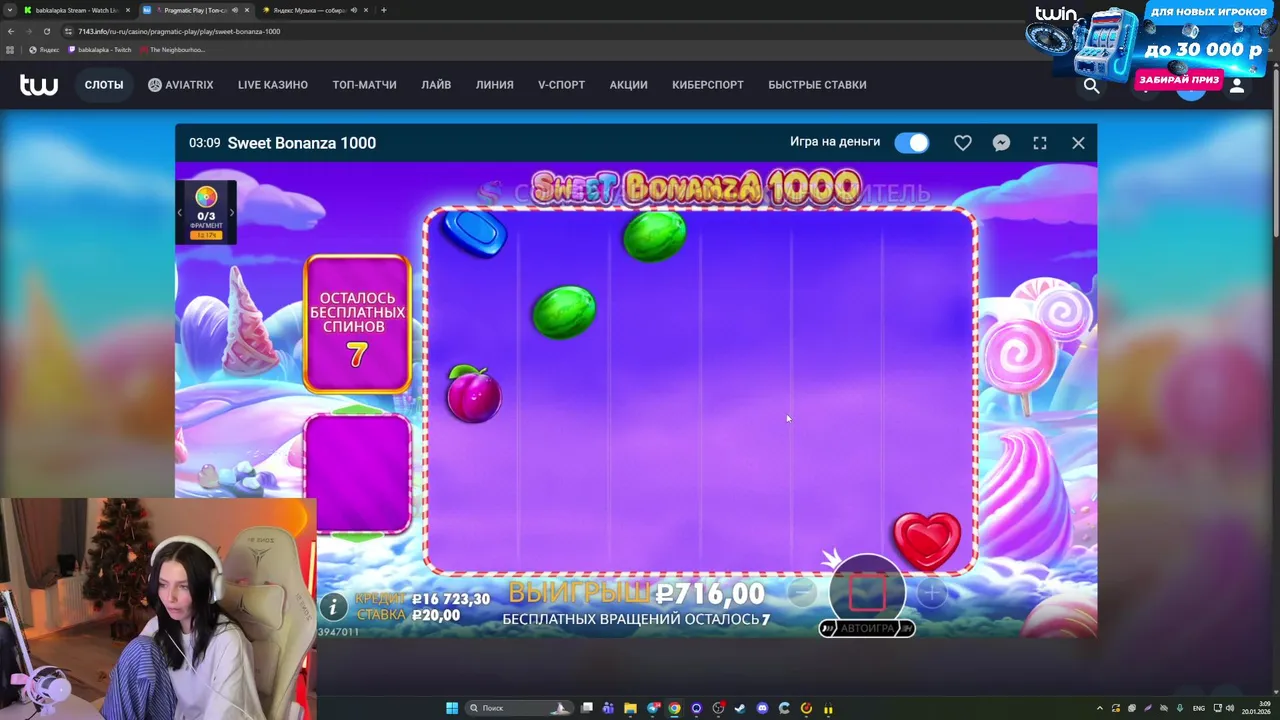Click the СТАВКА ₽20,00 bet text
This screenshot has width=1280, height=720.
coord(409,615)
